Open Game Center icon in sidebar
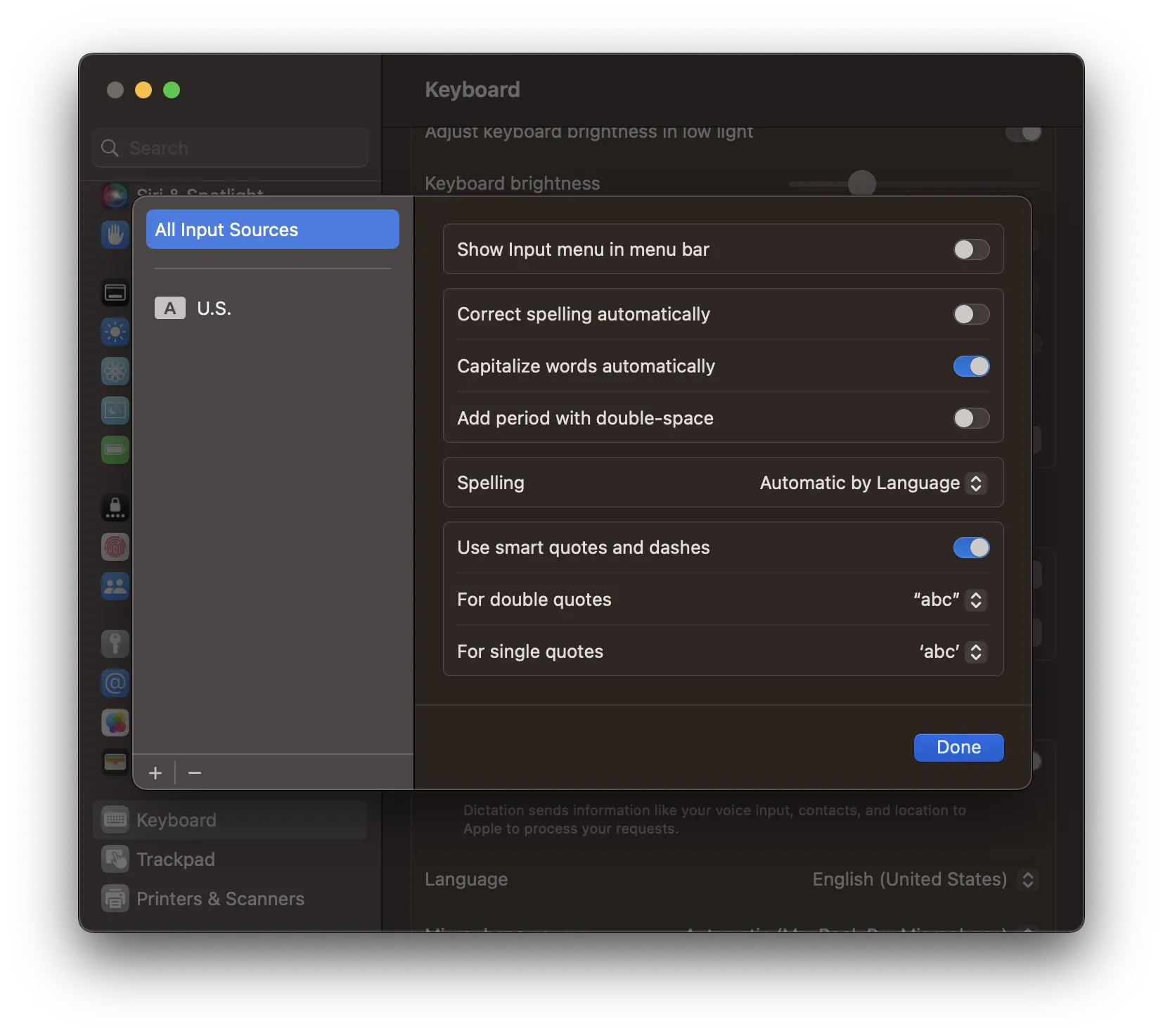Screen dimensions: 1163x1036 115,723
